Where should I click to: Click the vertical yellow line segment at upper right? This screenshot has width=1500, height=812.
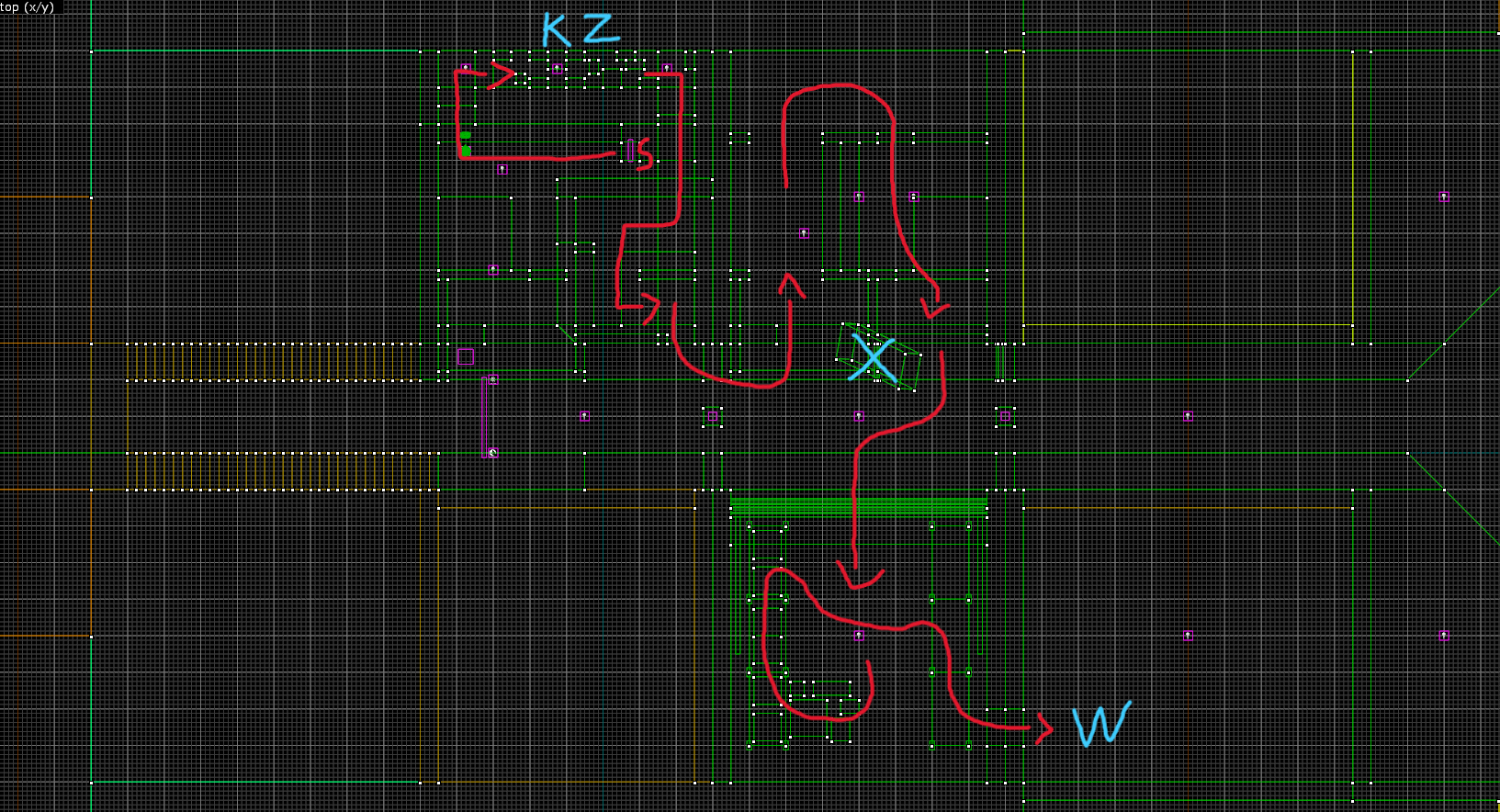pos(1353,184)
